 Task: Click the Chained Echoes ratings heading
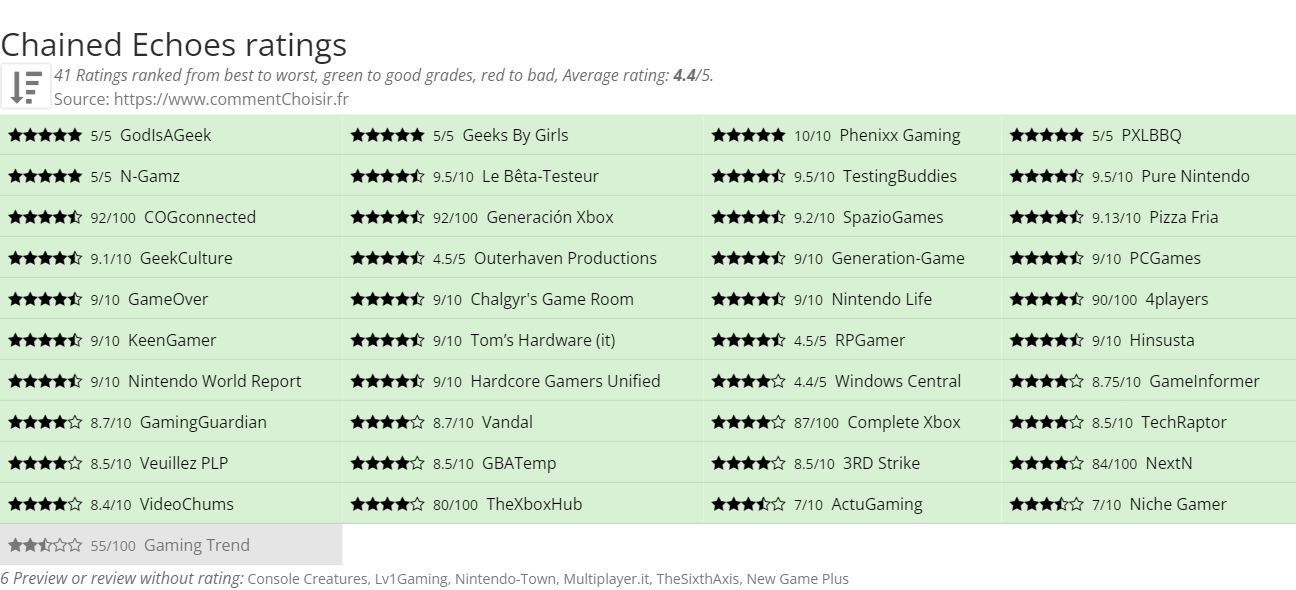(x=174, y=44)
